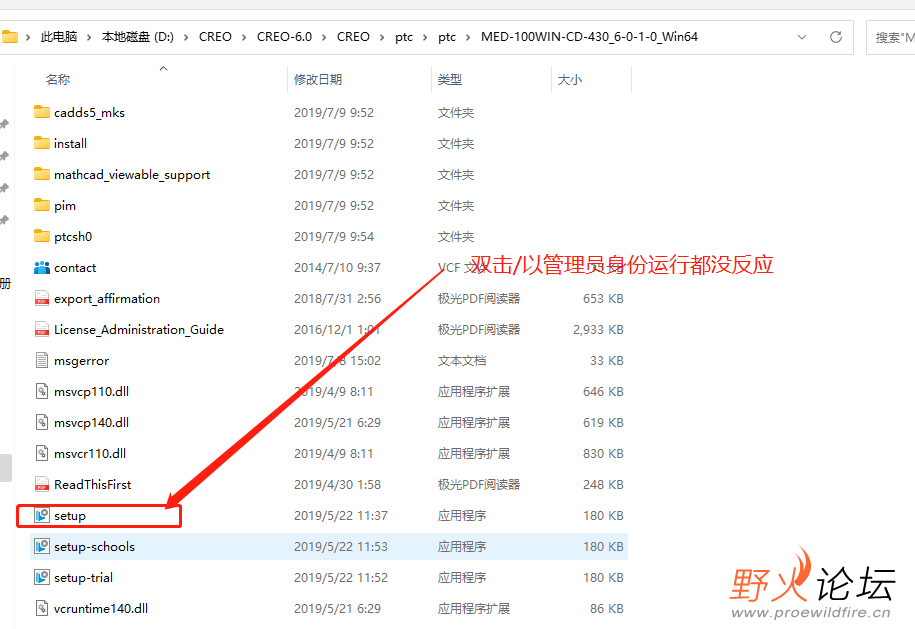Screen dimensions: 915x629
Task: Expand the chevron after 此电脑 in path
Action: coord(89,37)
